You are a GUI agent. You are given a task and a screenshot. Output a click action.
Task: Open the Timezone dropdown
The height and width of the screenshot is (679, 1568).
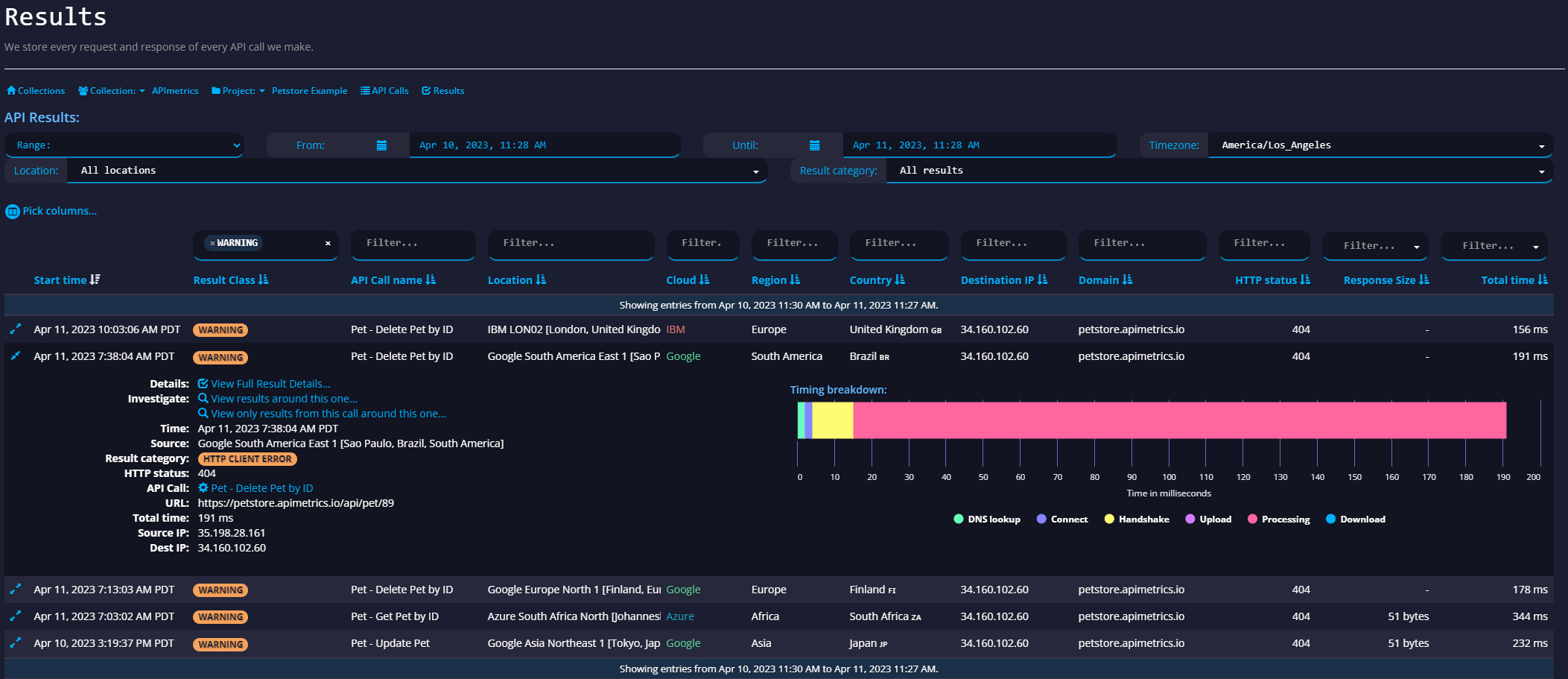[x=1380, y=145]
